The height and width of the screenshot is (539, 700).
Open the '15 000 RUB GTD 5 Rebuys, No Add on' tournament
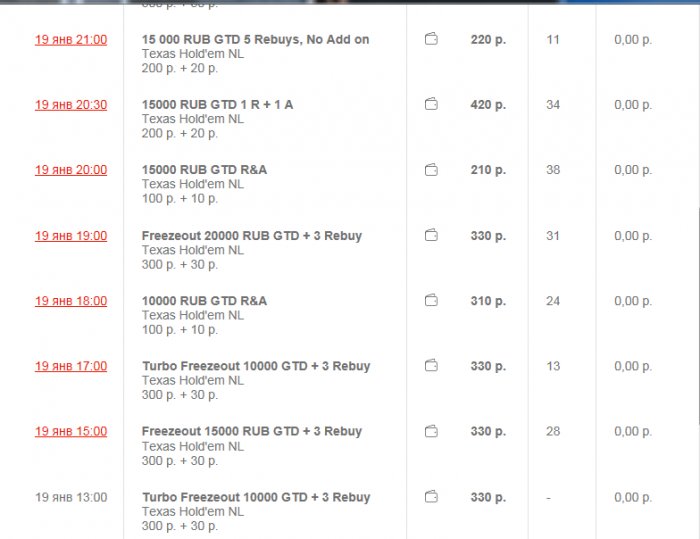coord(255,40)
